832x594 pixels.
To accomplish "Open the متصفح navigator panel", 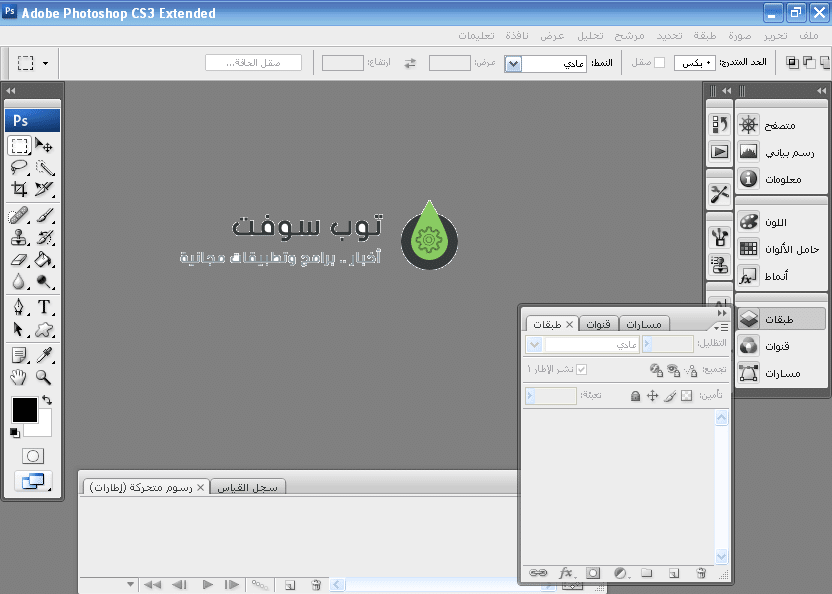I will (x=780, y=125).
